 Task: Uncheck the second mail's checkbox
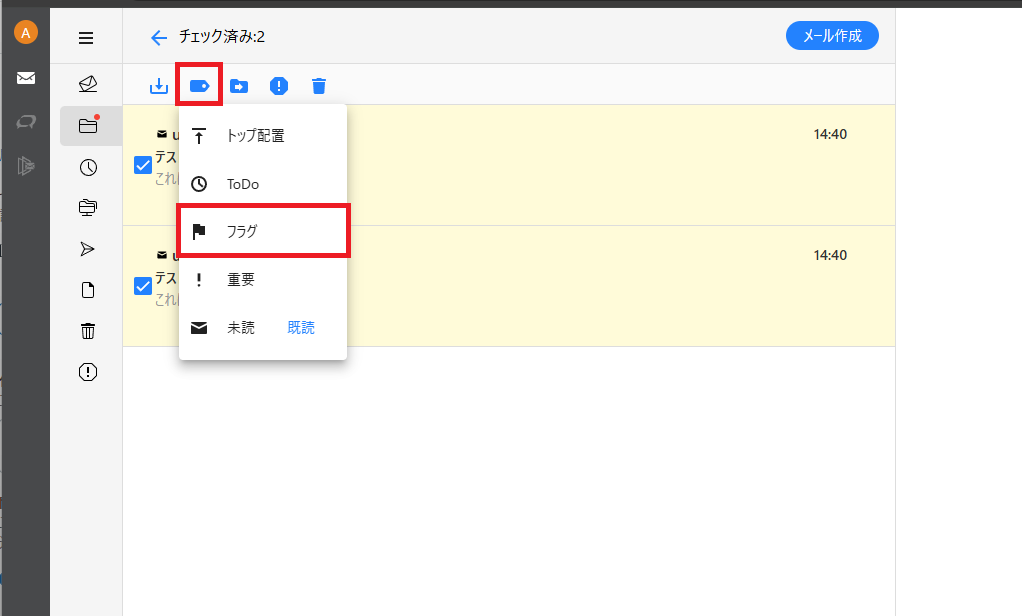click(x=143, y=286)
